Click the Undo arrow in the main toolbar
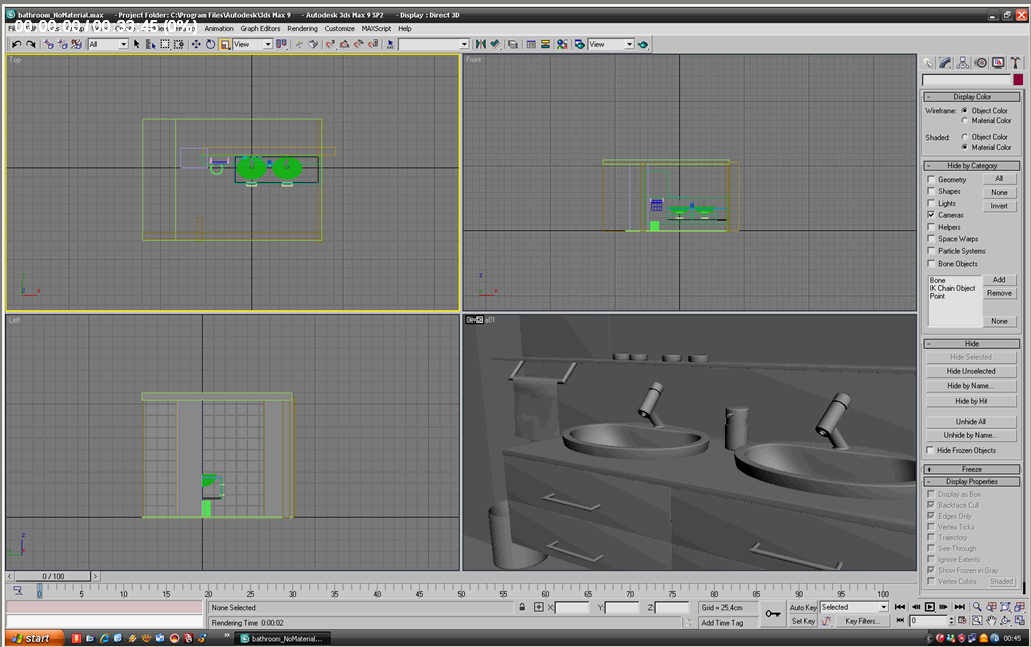The image size is (1031, 647). pos(17,44)
